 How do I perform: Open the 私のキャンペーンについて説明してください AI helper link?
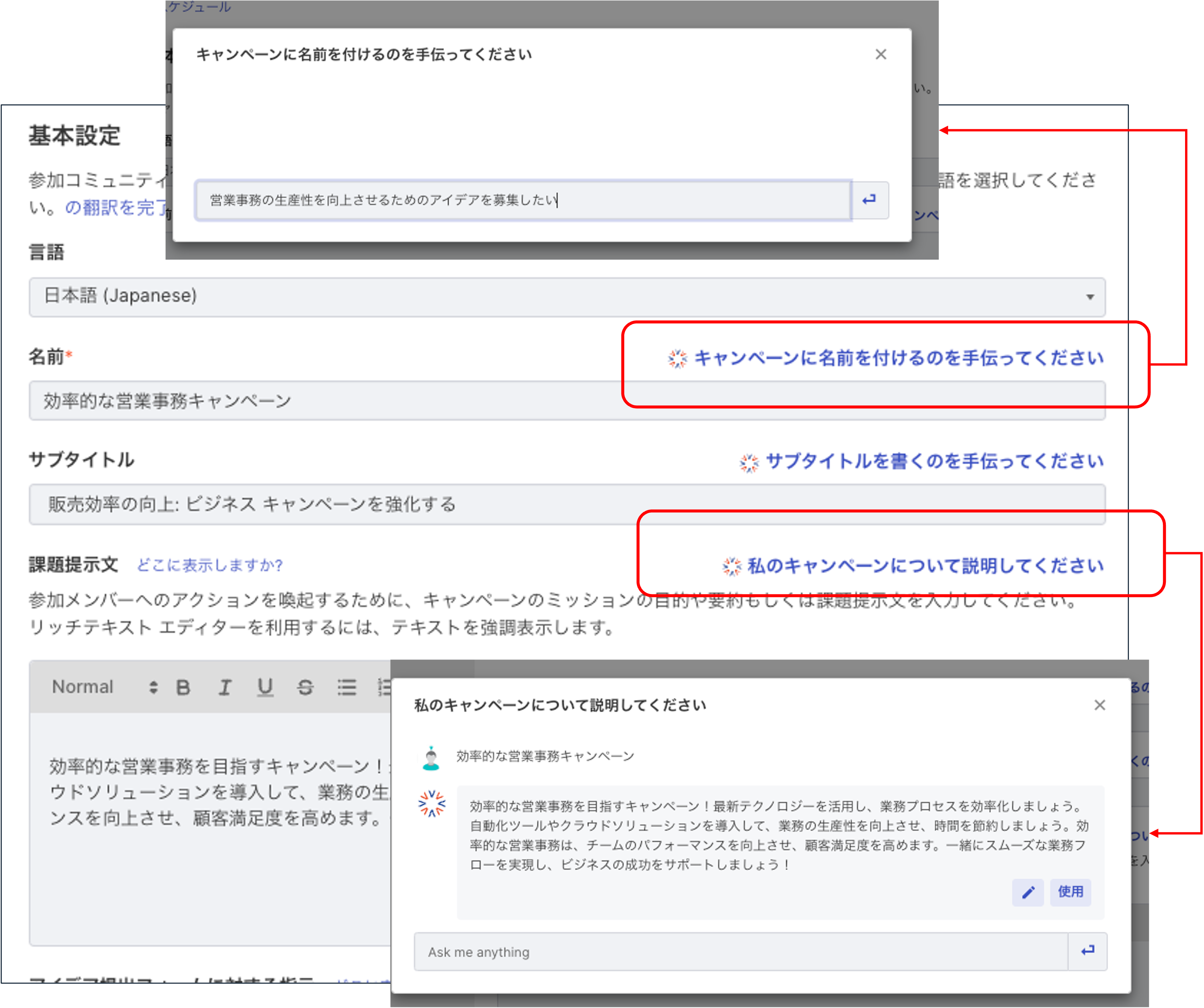pos(913,566)
